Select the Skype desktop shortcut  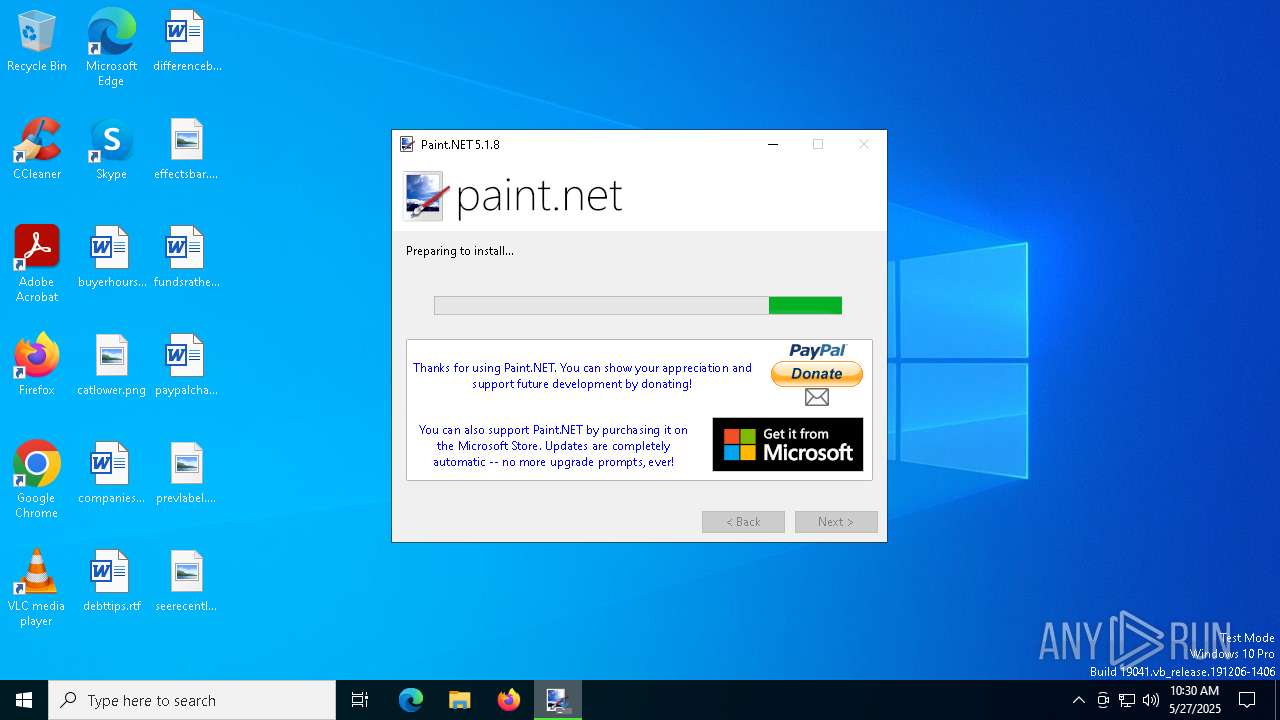[x=111, y=150]
